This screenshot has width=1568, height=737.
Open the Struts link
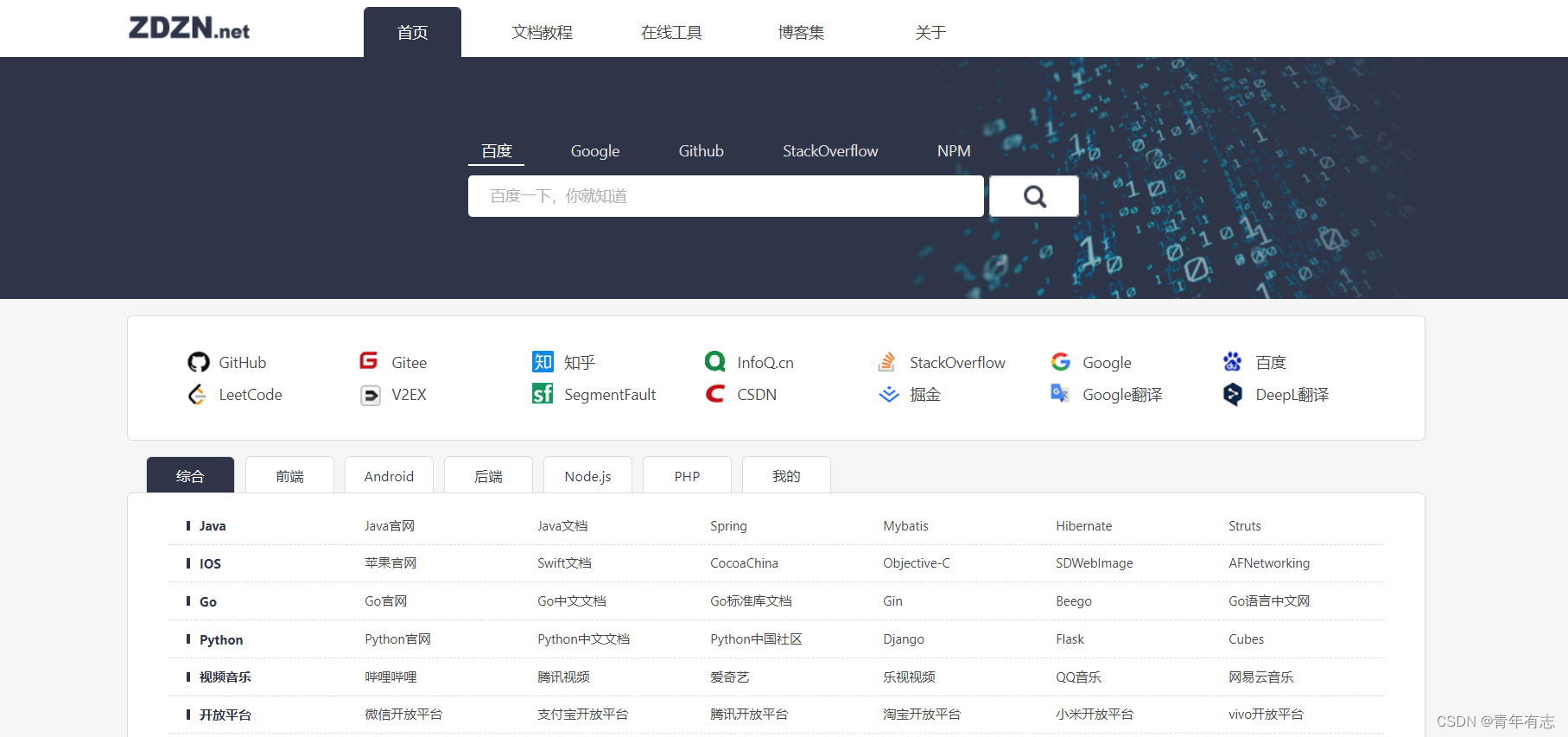tap(1244, 525)
